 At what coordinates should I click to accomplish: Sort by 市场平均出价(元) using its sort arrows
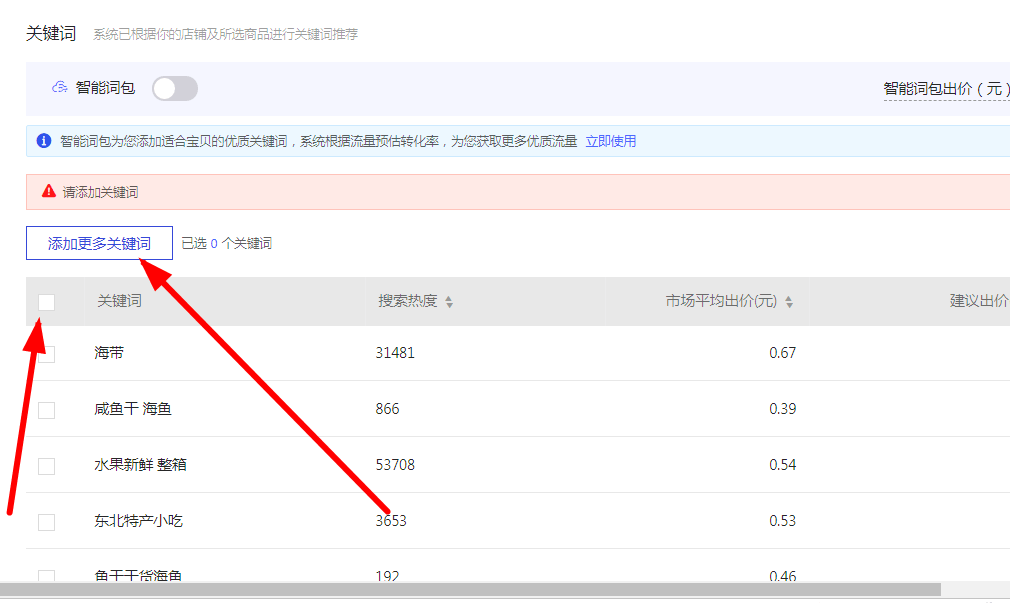(789, 302)
